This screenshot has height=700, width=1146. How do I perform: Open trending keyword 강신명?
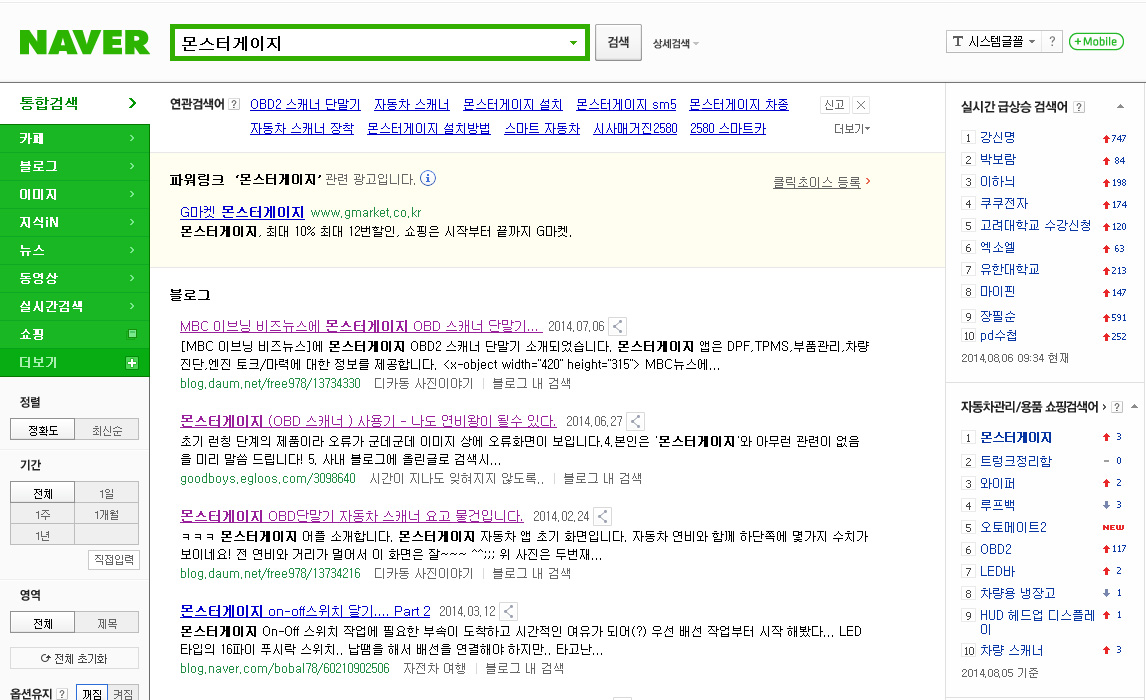tap(998, 137)
